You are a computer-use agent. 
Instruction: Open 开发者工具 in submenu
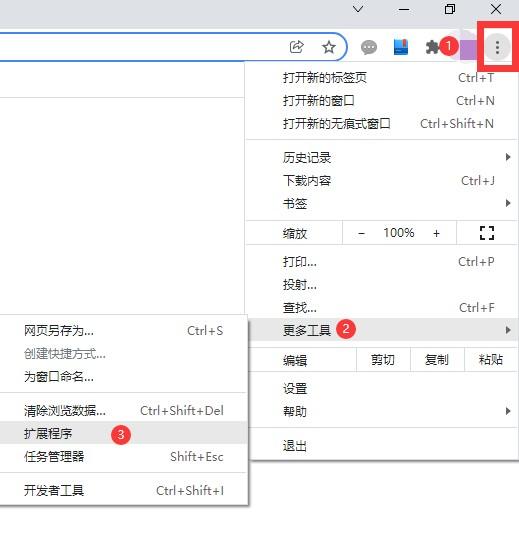[123, 490]
